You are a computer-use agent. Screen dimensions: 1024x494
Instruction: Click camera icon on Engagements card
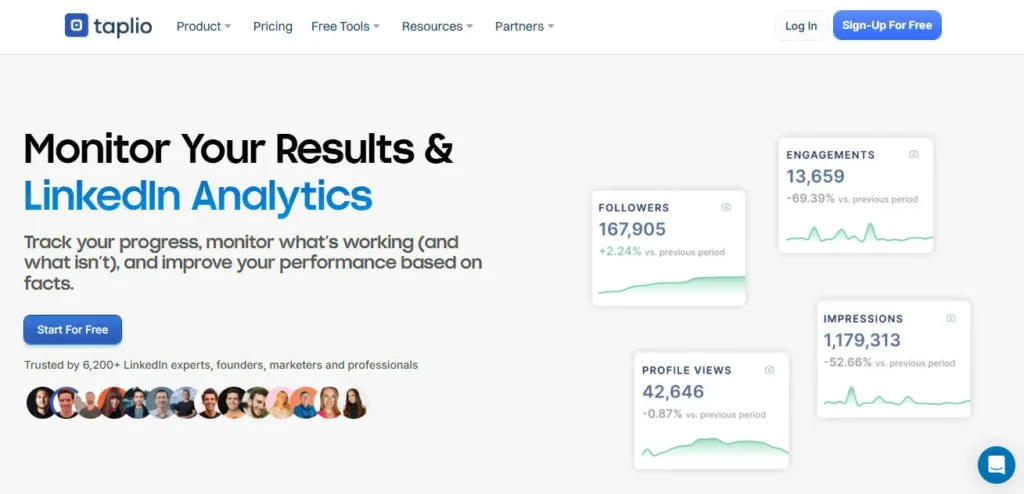pos(914,155)
